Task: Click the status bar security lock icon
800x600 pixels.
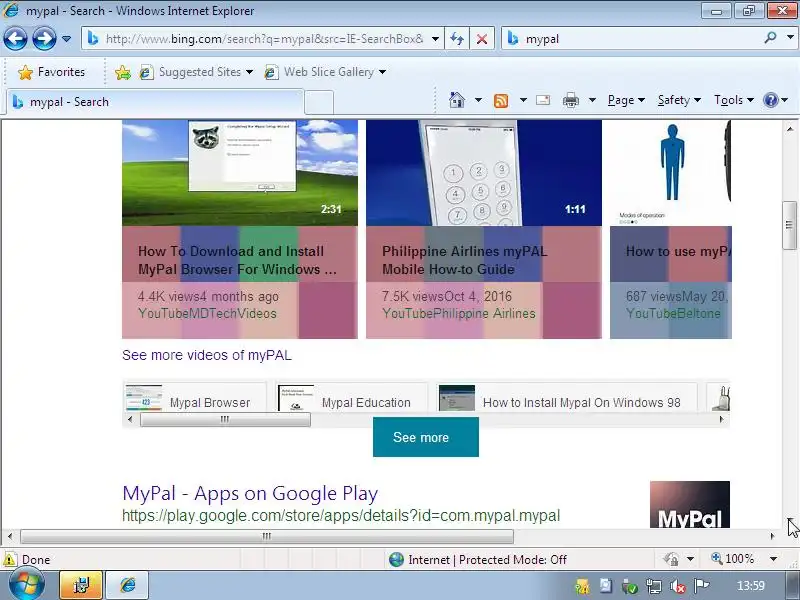Action: (671, 559)
